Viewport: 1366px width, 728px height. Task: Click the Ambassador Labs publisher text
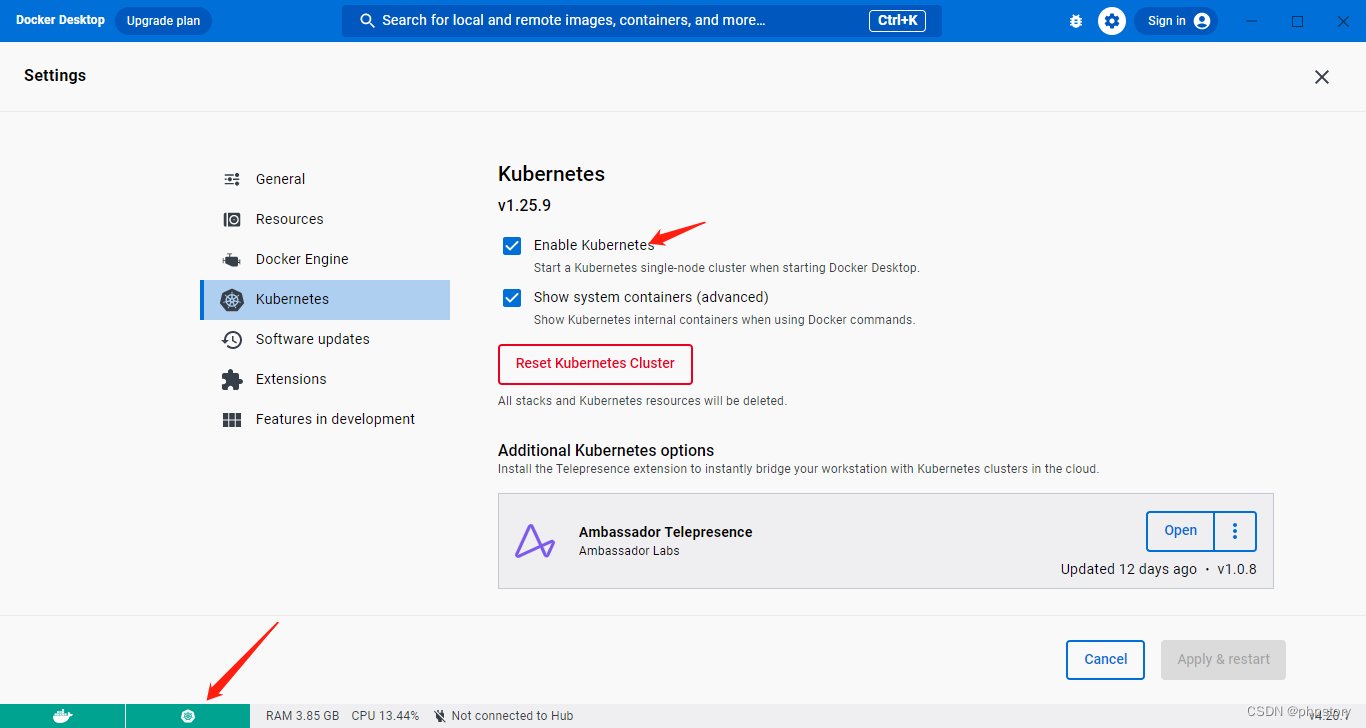[x=629, y=551]
